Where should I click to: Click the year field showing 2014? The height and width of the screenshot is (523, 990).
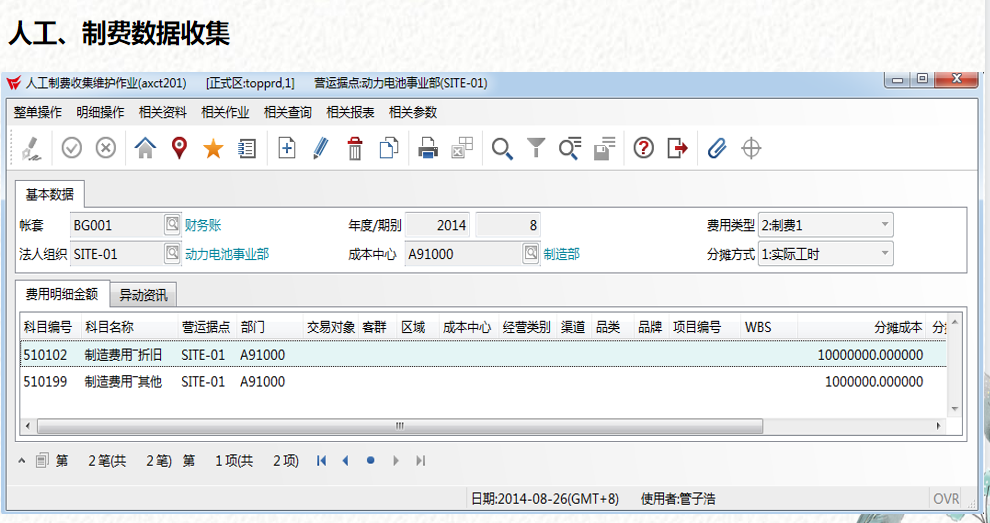[x=437, y=225]
